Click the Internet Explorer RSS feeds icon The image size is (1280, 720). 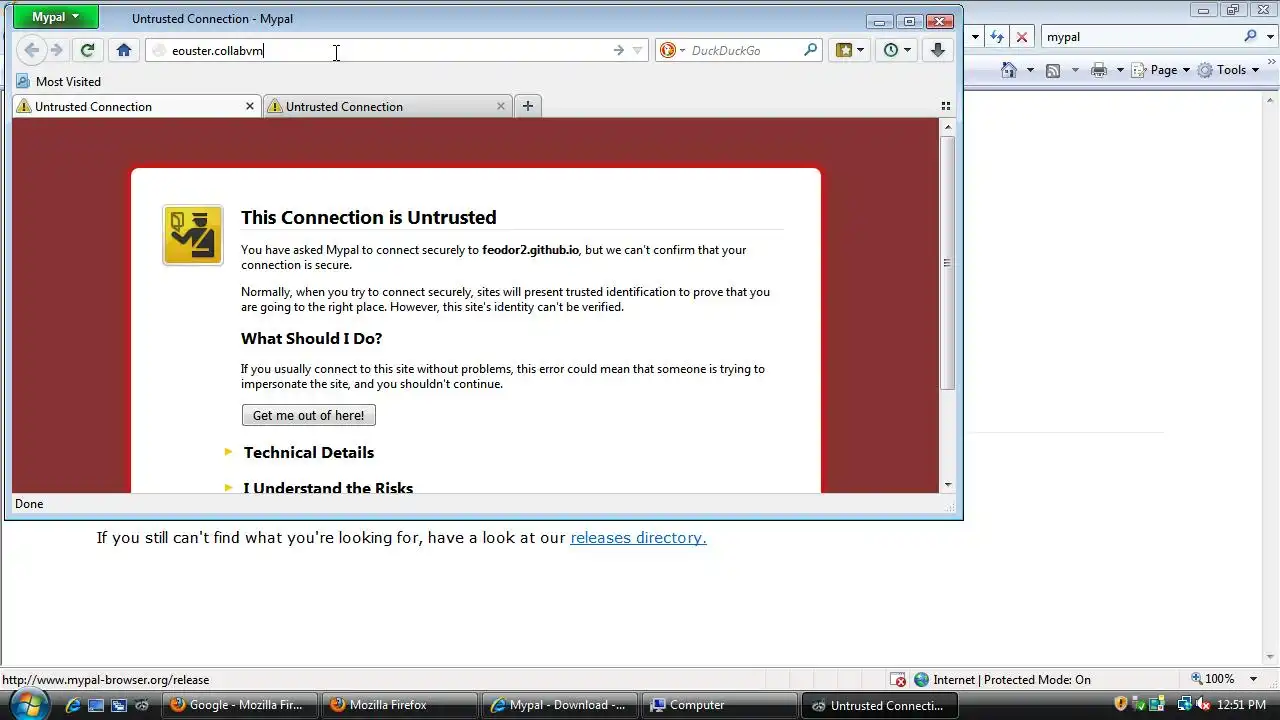coord(1053,70)
